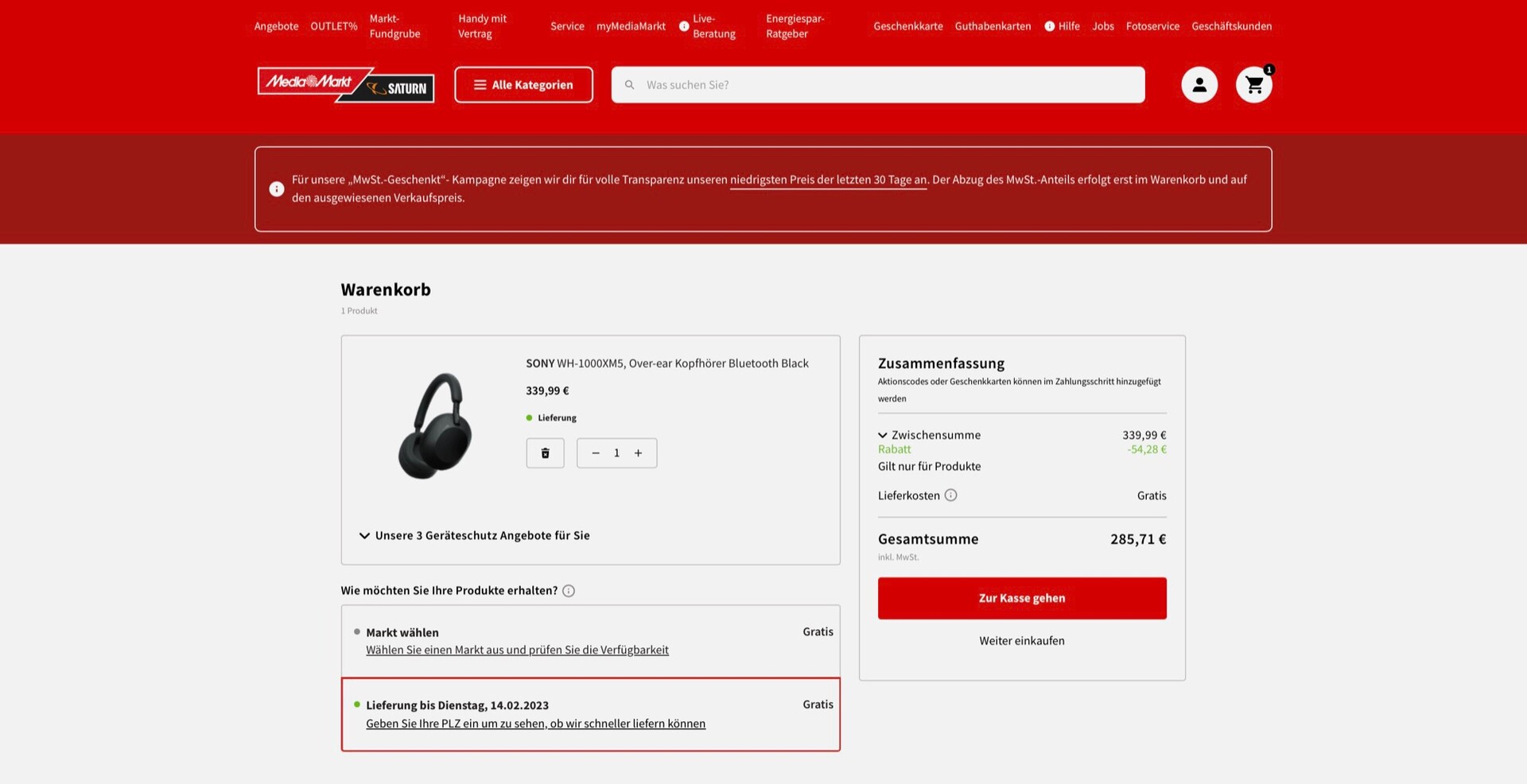Open Energiespar-Ratgeber
The height and width of the screenshot is (784, 1527).
[795, 26]
